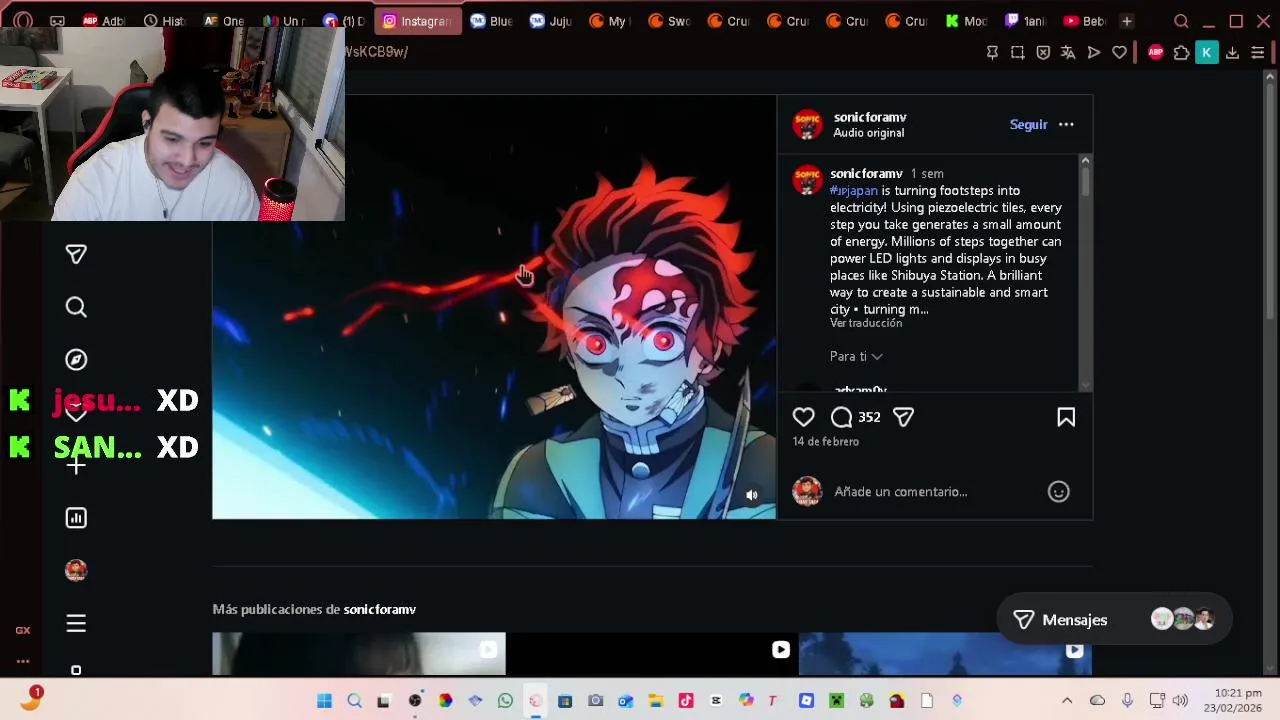The height and width of the screenshot is (720, 1280).
Task: Open TikTok from the taskbar
Action: click(686, 701)
